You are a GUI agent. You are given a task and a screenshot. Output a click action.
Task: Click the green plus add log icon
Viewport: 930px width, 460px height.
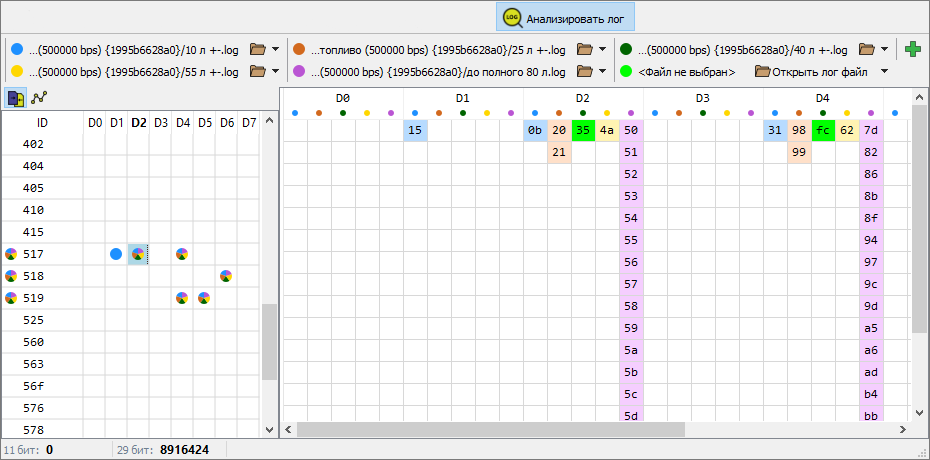coord(912,49)
